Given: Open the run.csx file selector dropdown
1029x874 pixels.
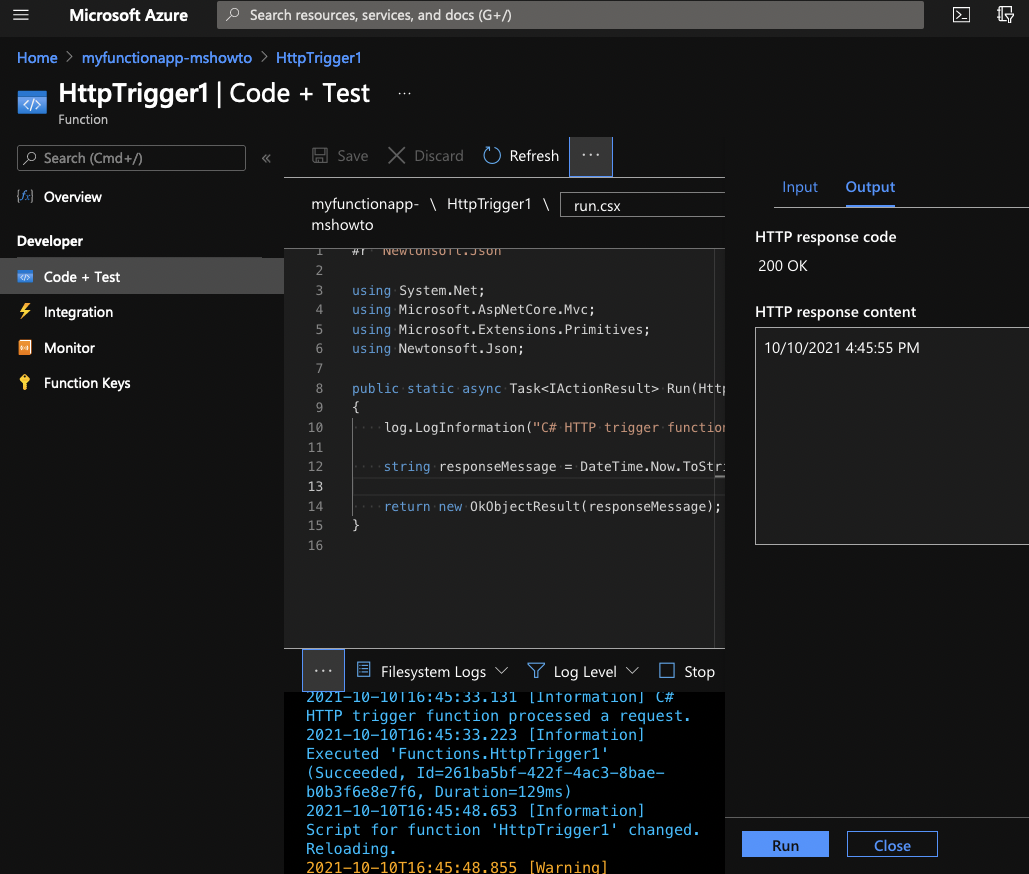Looking at the screenshot, I should click(x=642, y=205).
